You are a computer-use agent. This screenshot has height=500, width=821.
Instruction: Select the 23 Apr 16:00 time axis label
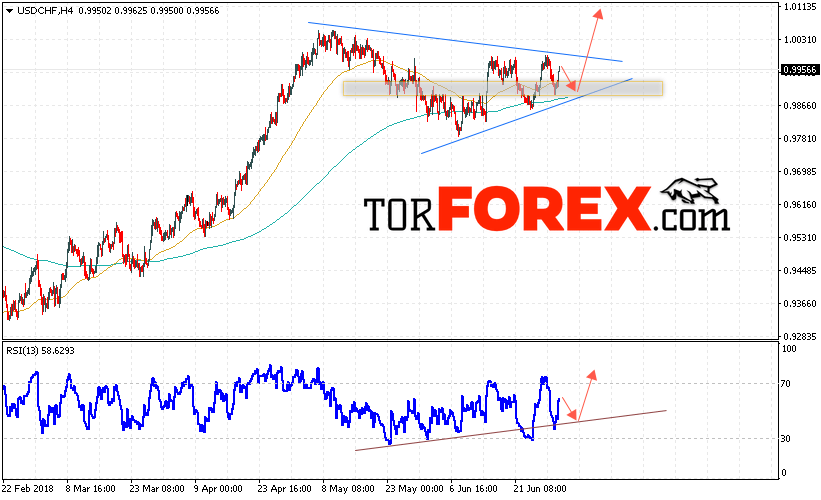(284, 488)
